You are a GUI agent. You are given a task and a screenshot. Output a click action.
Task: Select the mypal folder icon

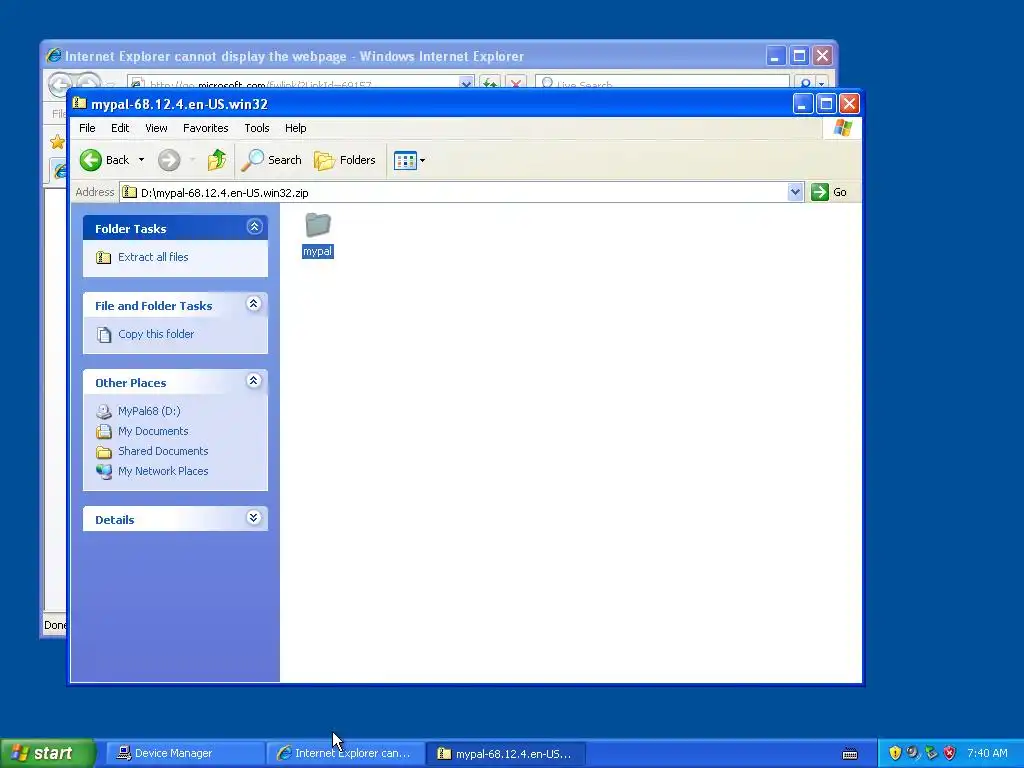(318, 225)
